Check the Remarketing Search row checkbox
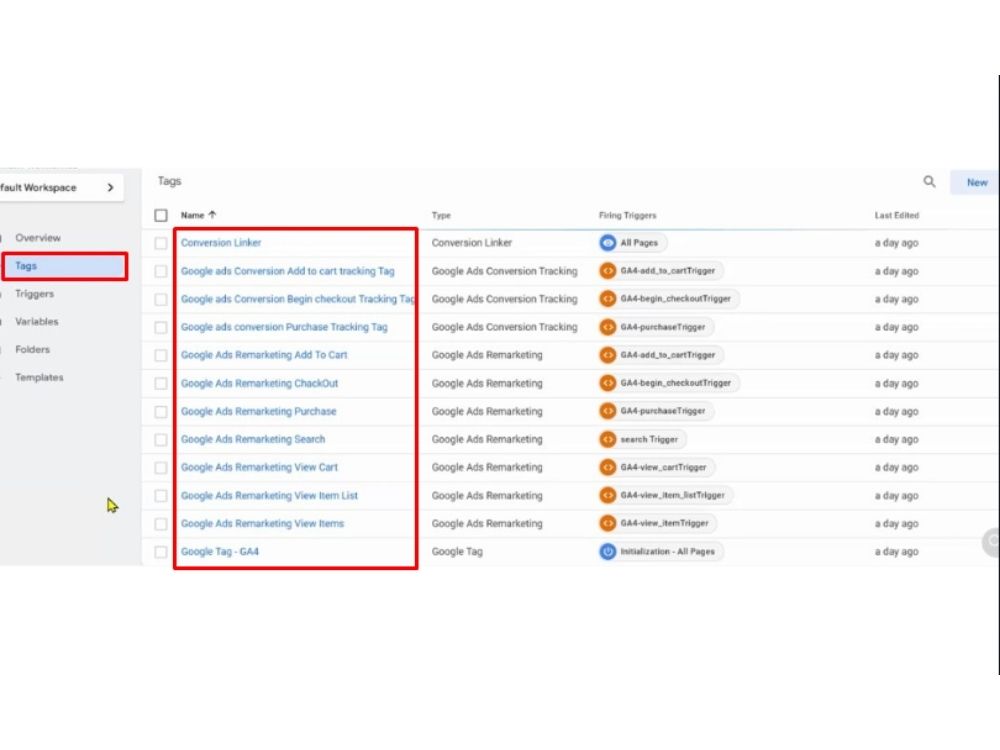1000x750 pixels. point(161,439)
